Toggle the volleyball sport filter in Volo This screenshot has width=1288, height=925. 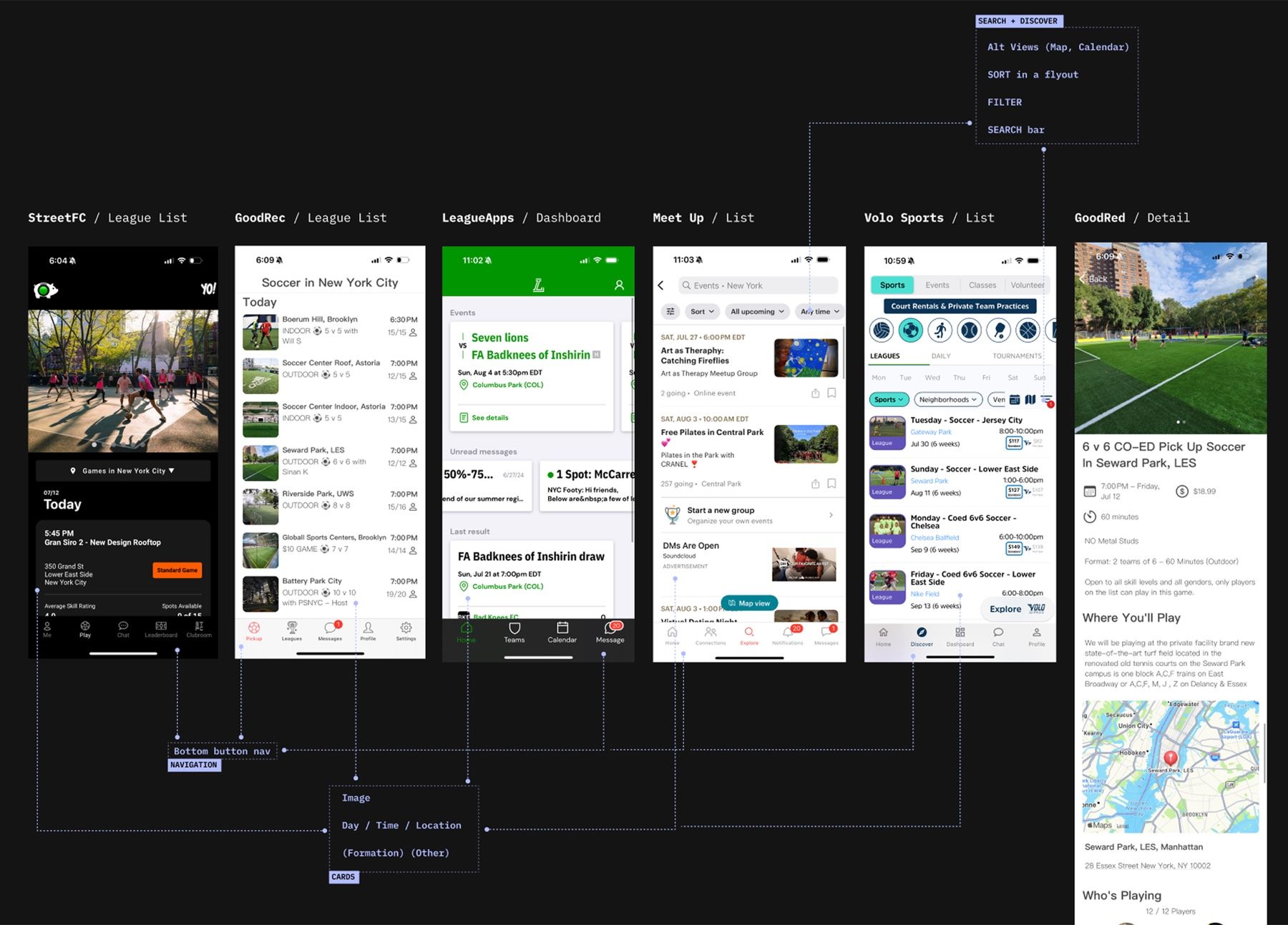[882, 330]
